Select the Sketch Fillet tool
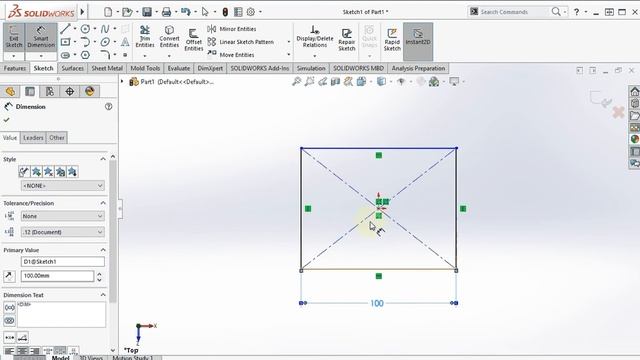 click(x=105, y=55)
